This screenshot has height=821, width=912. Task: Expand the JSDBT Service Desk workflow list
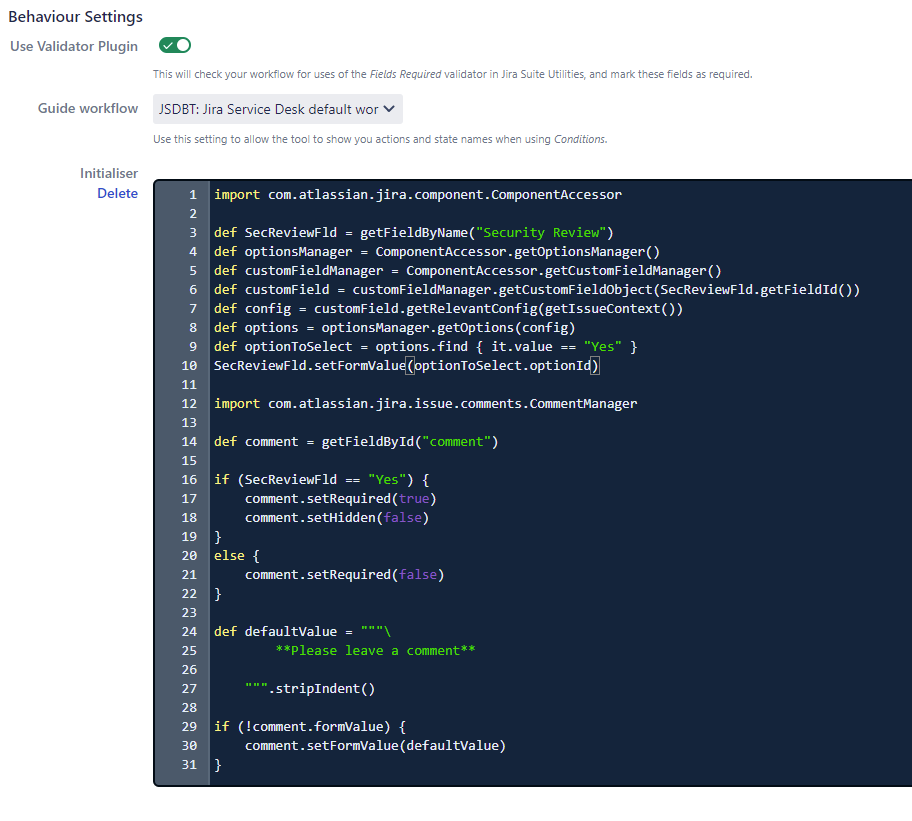pyautogui.click(x=277, y=109)
